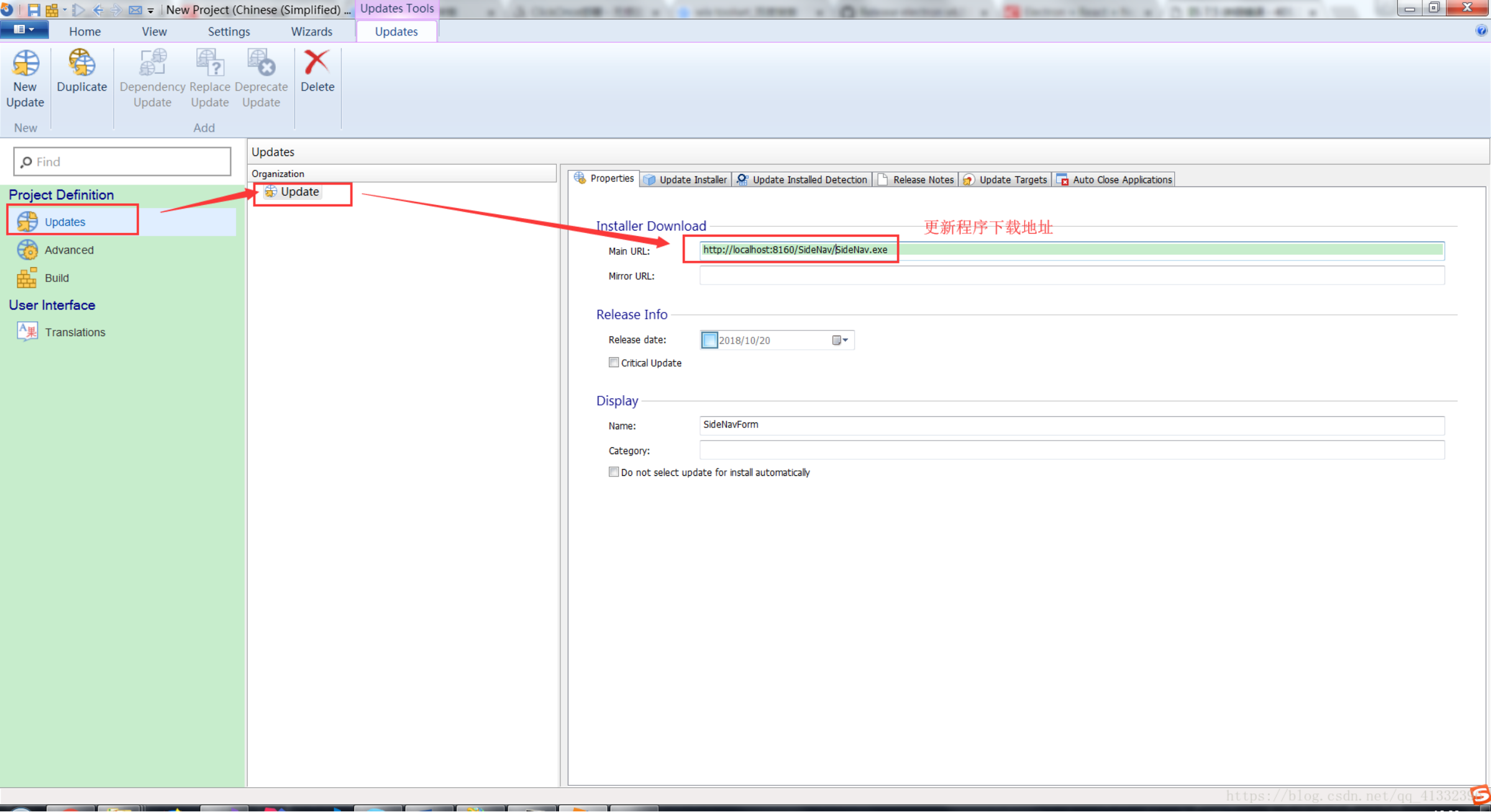This screenshot has width=1491, height=812.
Task: Check 'Do not select update for install automatically'
Action: pos(614,472)
